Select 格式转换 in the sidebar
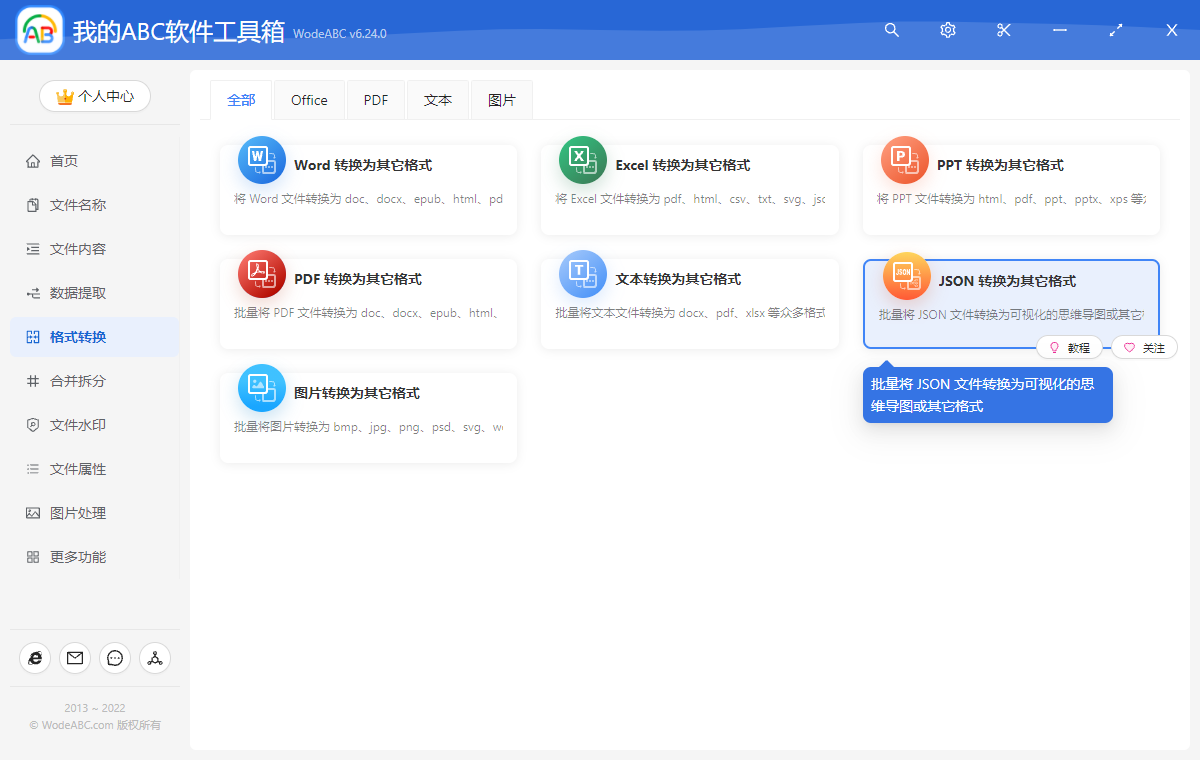1200x760 pixels. pyautogui.click(x=94, y=337)
